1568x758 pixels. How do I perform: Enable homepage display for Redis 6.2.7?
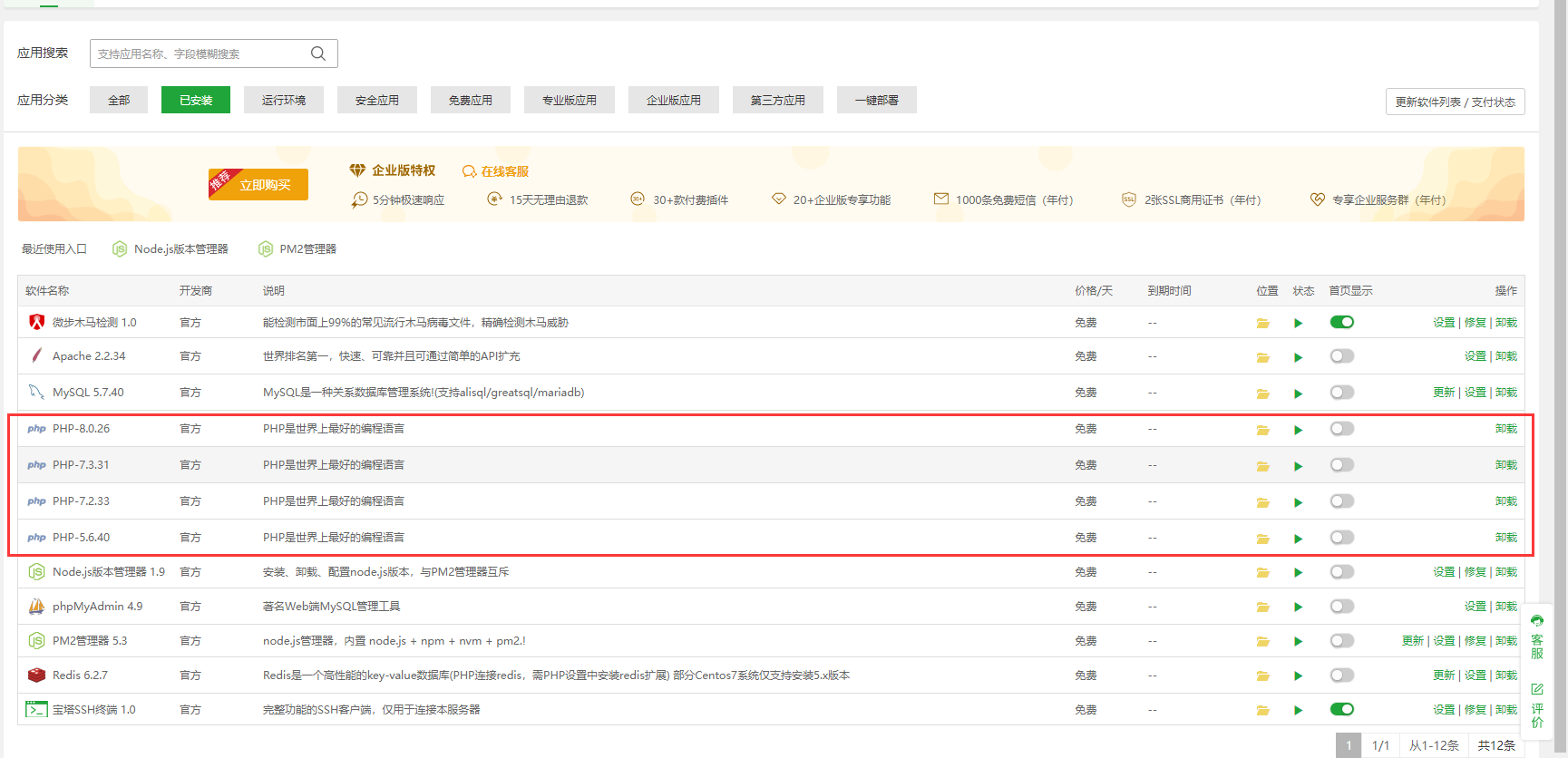point(1342,675)
